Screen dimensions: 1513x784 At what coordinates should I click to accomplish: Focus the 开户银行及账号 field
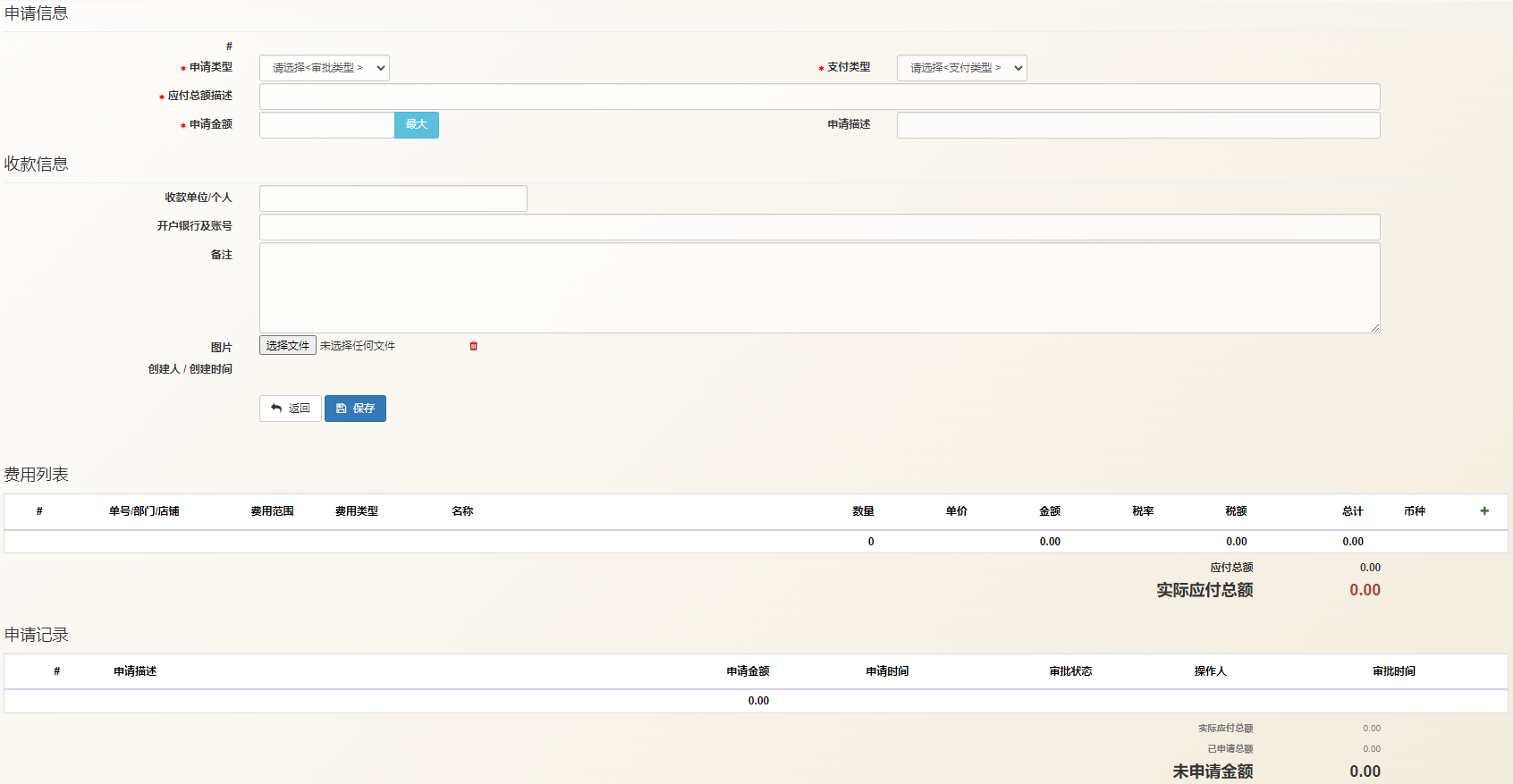coord(819,227)
